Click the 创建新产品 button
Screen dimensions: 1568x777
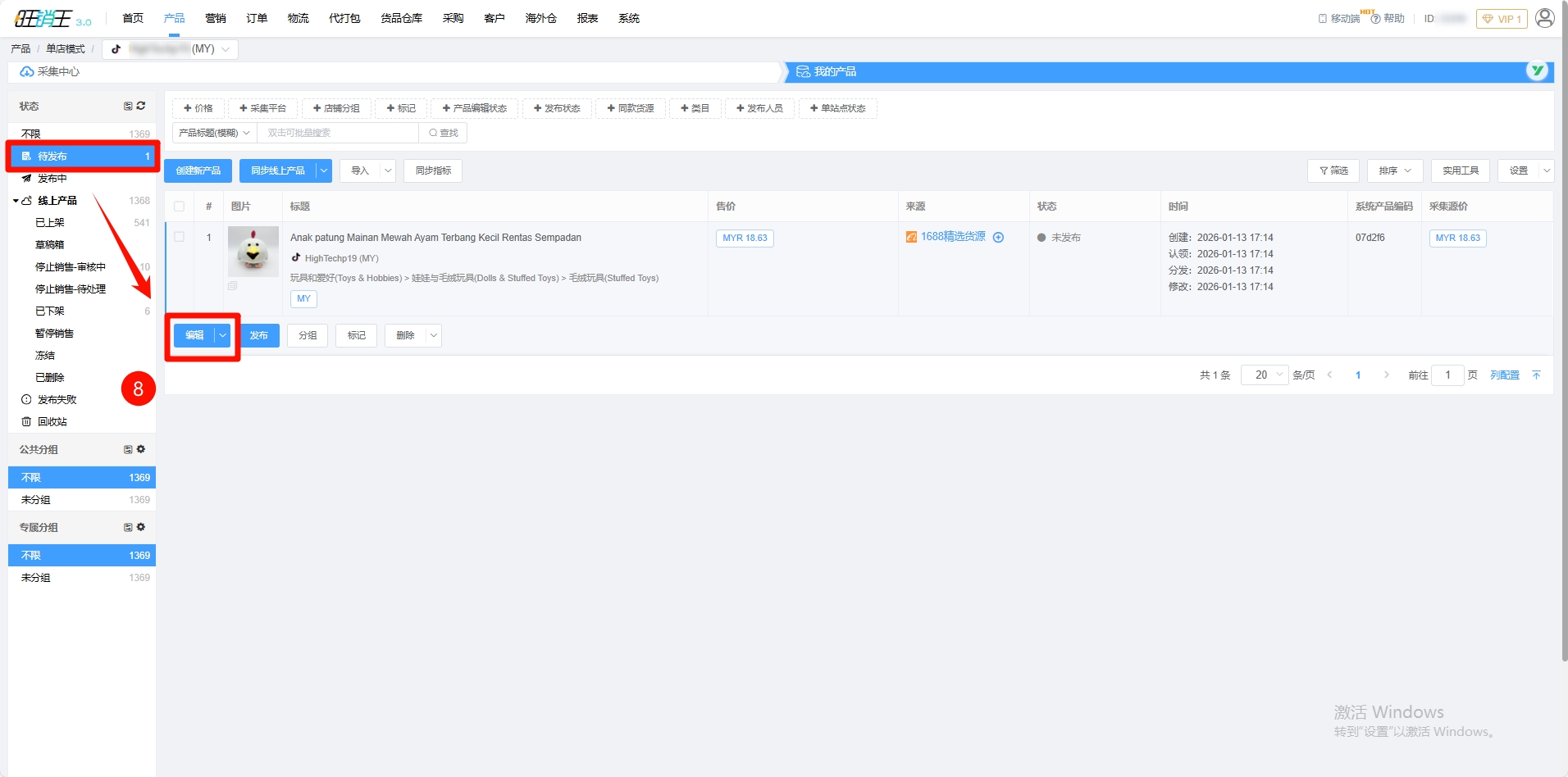coord(198,170)
